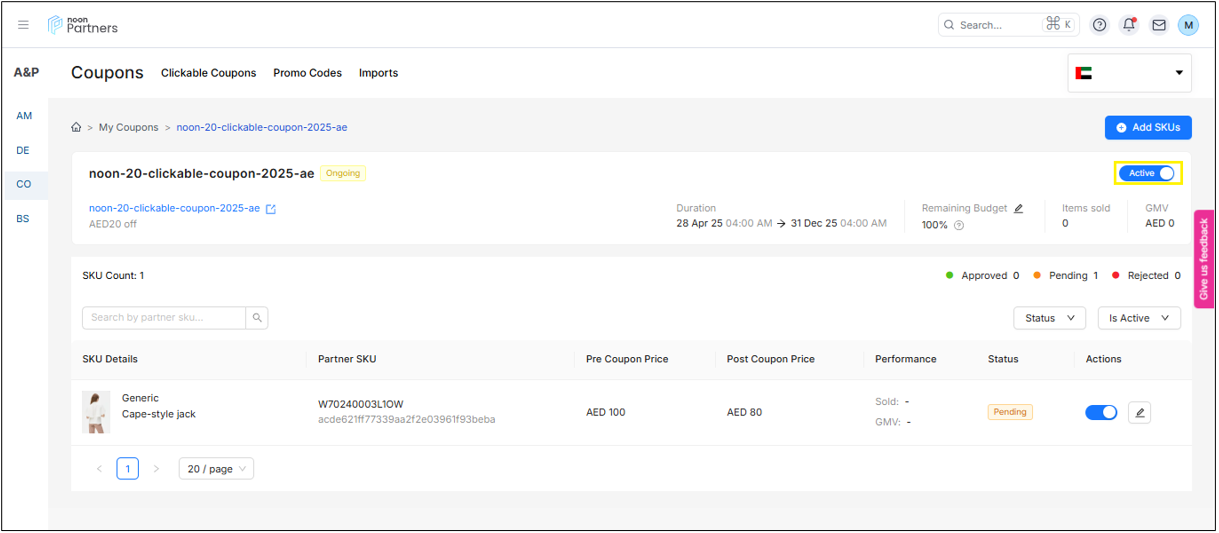The width and height of the screenshot is (1219, 533).
Task: Toggle the SKU row active switch
Action: click(1101, 412)
